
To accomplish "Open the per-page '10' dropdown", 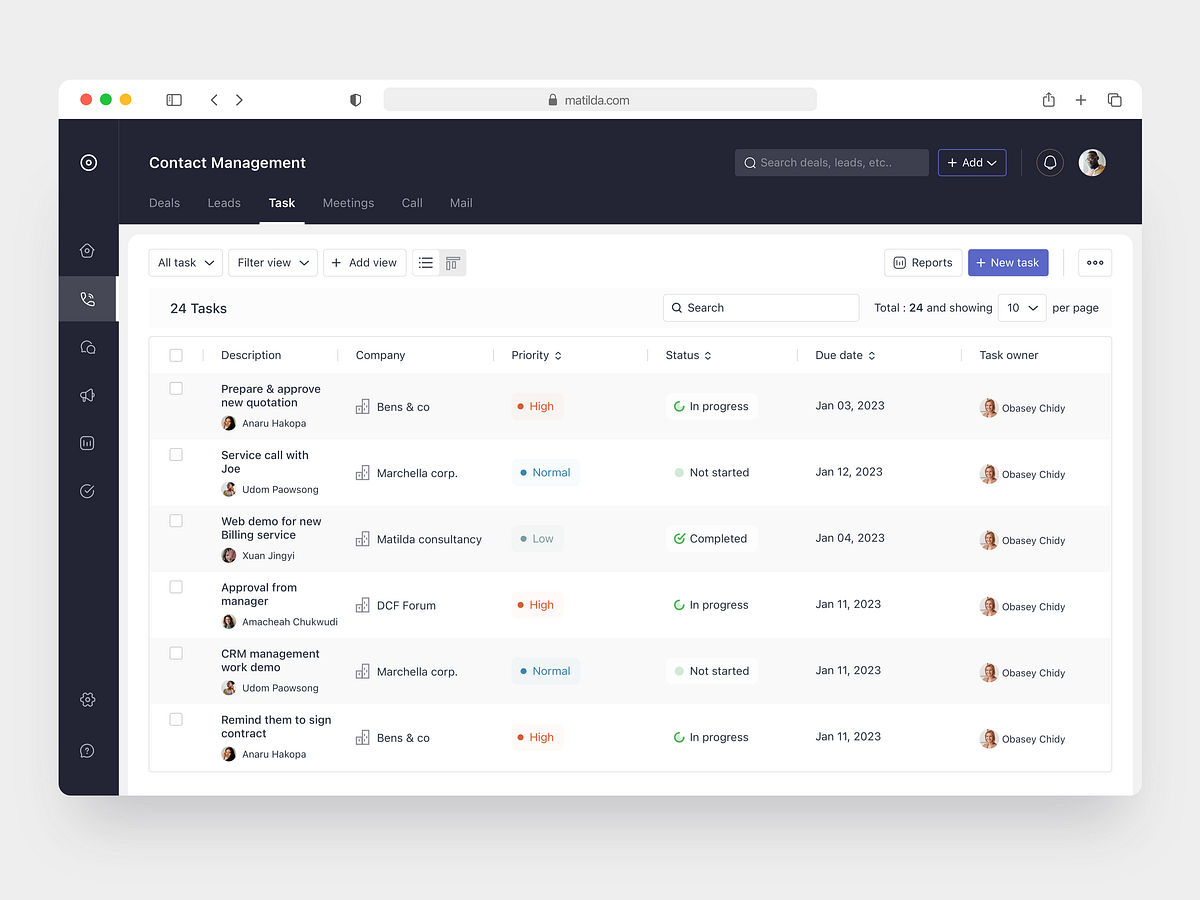I will pyautogui.click(x=1021, y=307).
